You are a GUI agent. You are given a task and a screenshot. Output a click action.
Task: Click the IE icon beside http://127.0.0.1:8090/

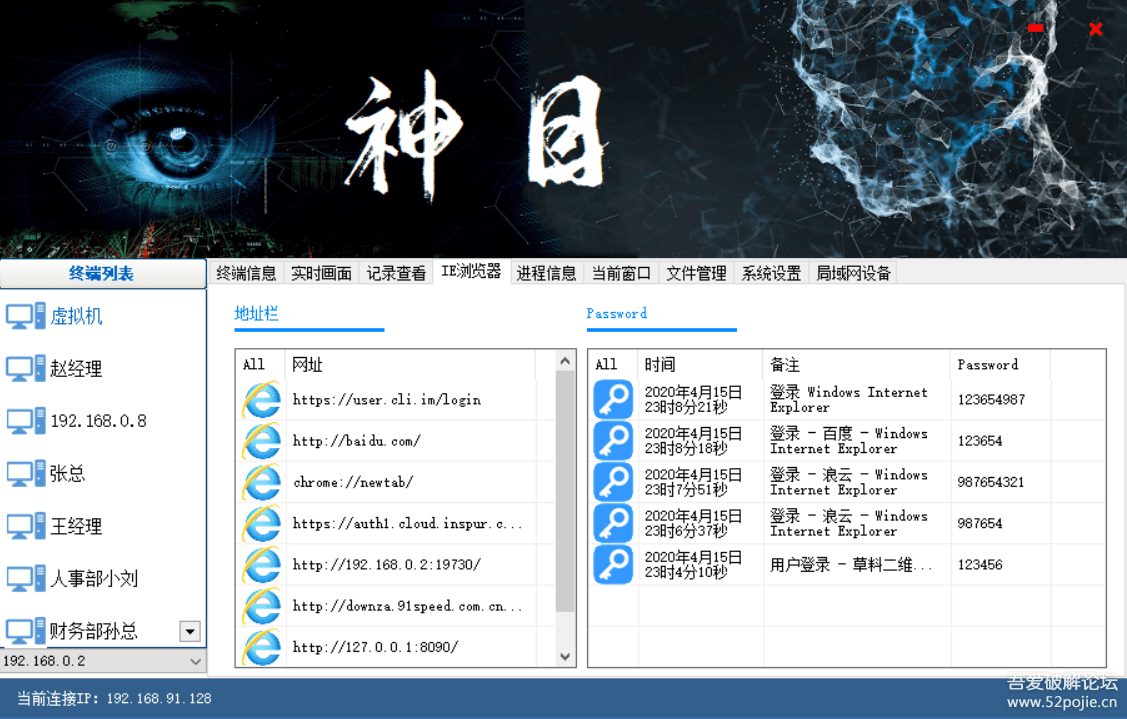click(x=260, y=647)
